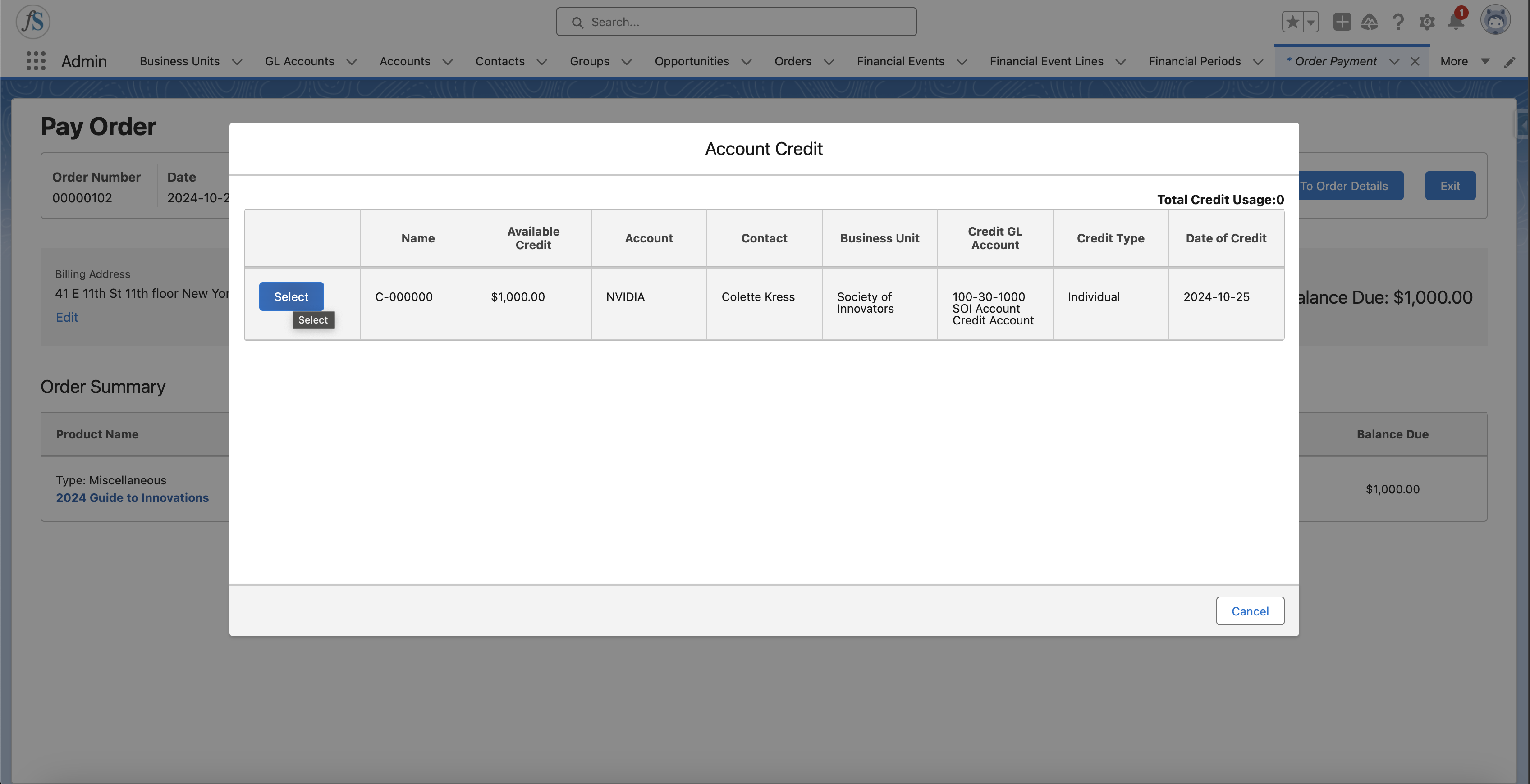The width and height of the screenshot is (1530, 784).
Task: Expand Order Payment tab chevron
Action: [x=1394, y=62]
